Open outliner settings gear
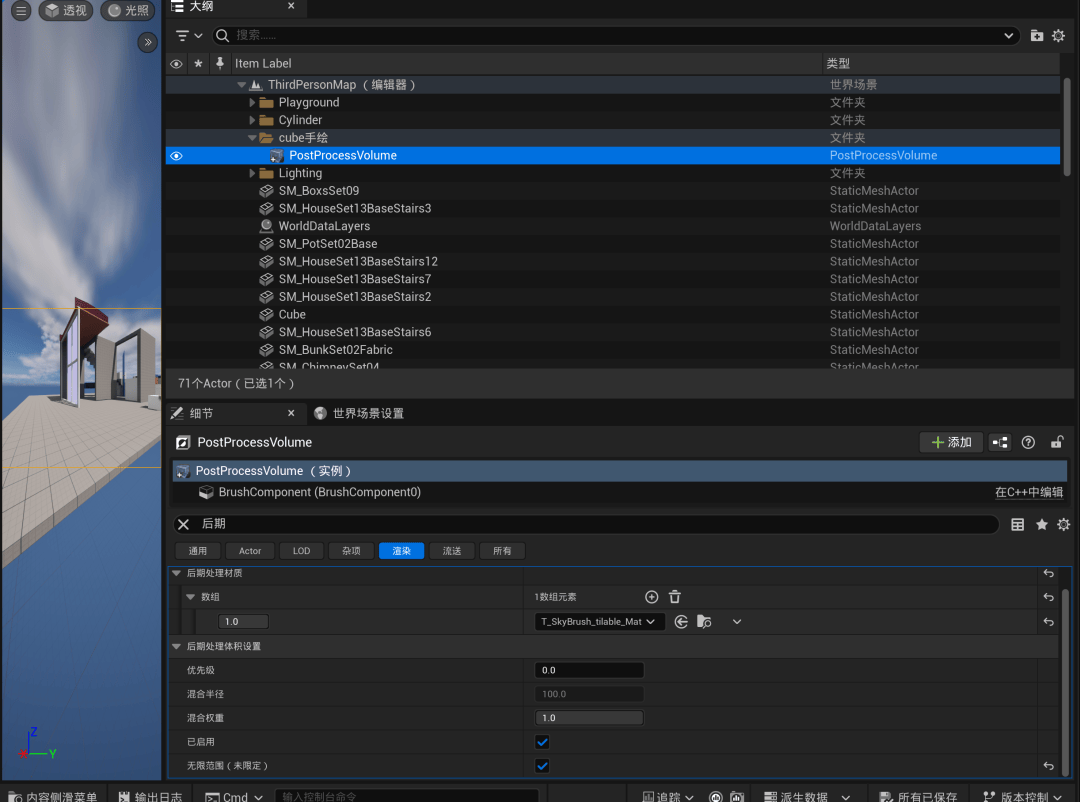 click(x=1059, y=35)
